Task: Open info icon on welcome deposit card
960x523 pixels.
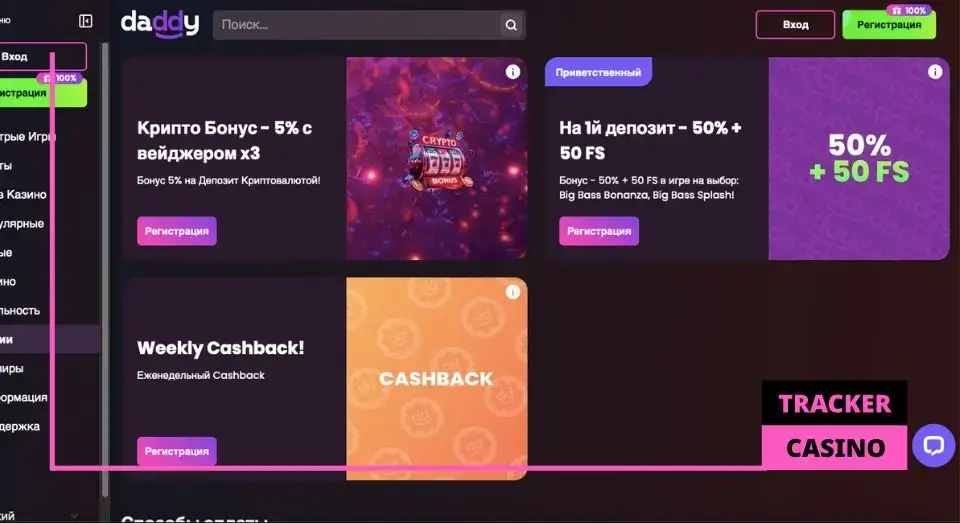Action: pyautogui.click(x=935, y=72)
